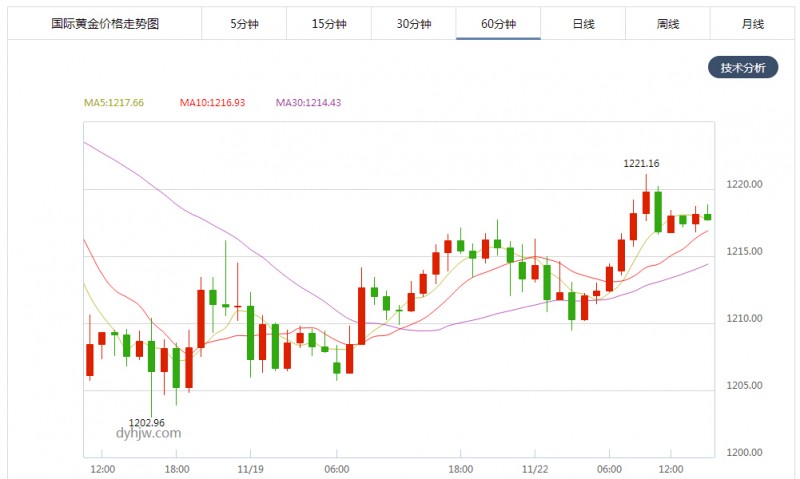Screen dimensions: 800x479
Task: Select the 15分钟 timeframe tab
Action: (x=329, y=23)
